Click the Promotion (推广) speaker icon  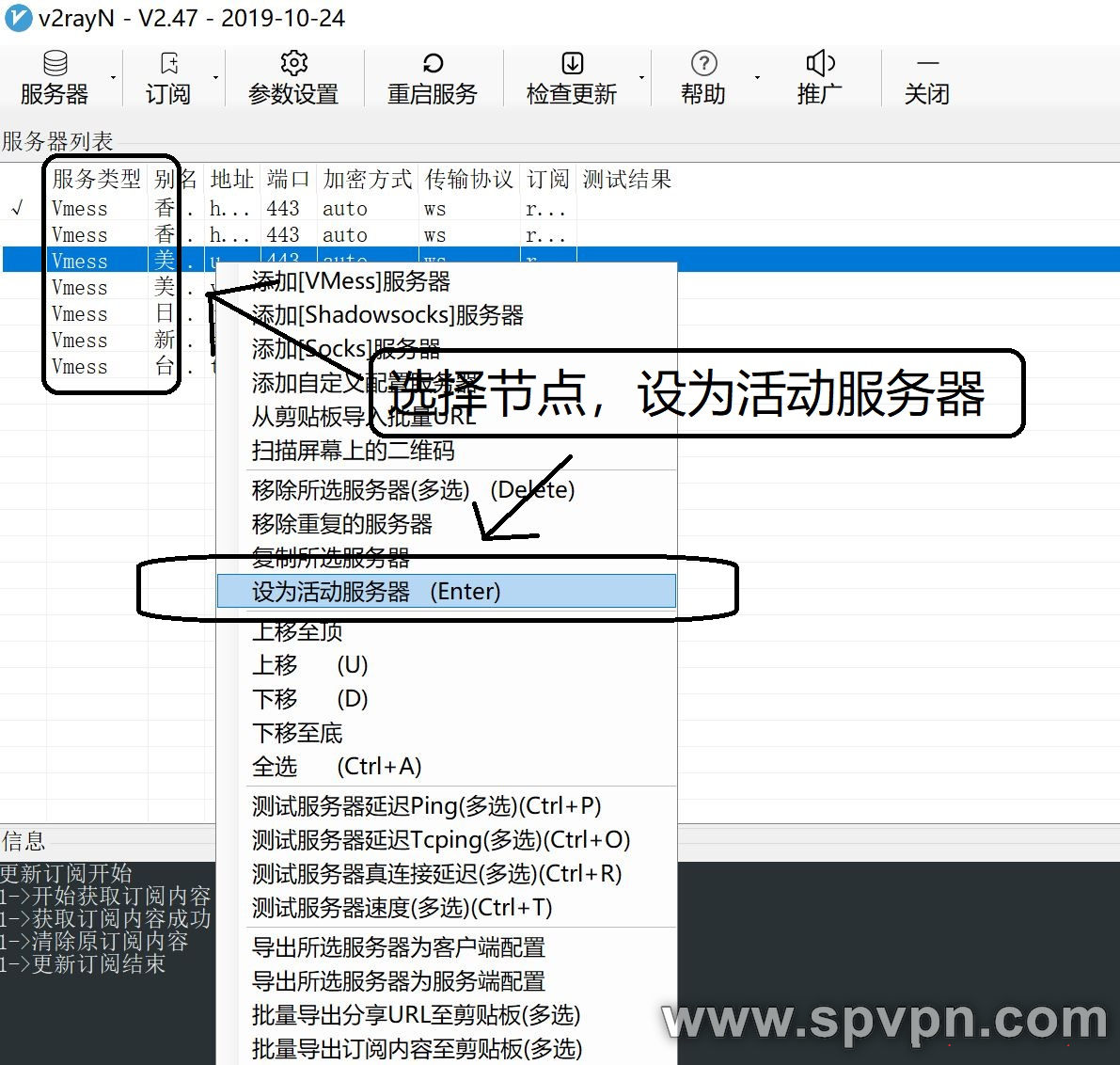pyautogui.click(x=819, y=64)
